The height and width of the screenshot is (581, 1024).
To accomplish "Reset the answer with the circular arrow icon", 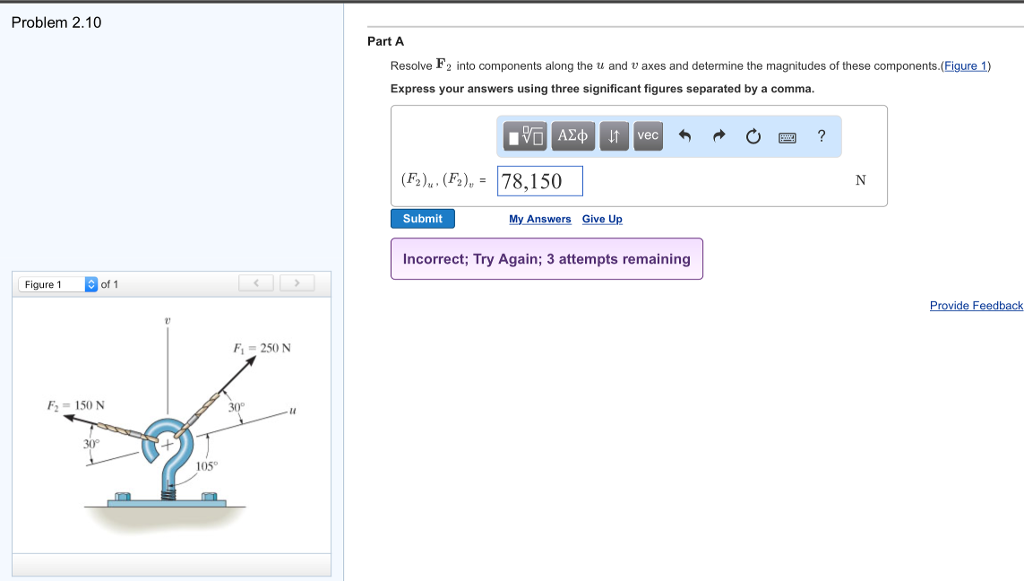I will pos(753,136).
